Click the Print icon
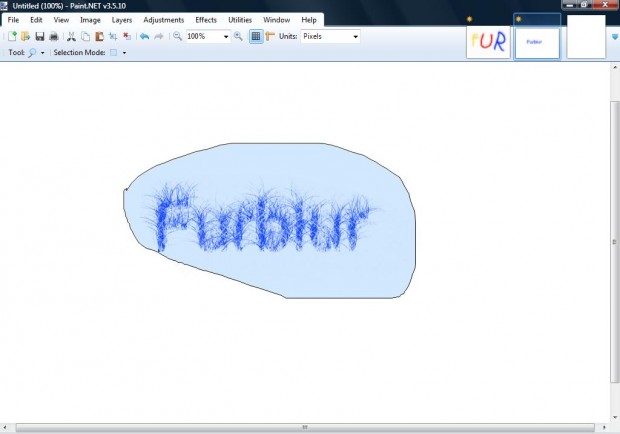Screen dimensions: 620x434 54,36
